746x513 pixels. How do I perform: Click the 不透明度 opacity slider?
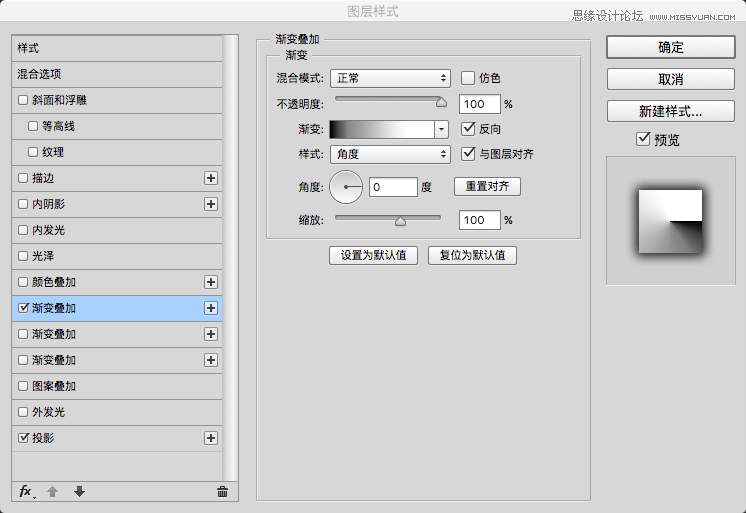tap(391, 100)
